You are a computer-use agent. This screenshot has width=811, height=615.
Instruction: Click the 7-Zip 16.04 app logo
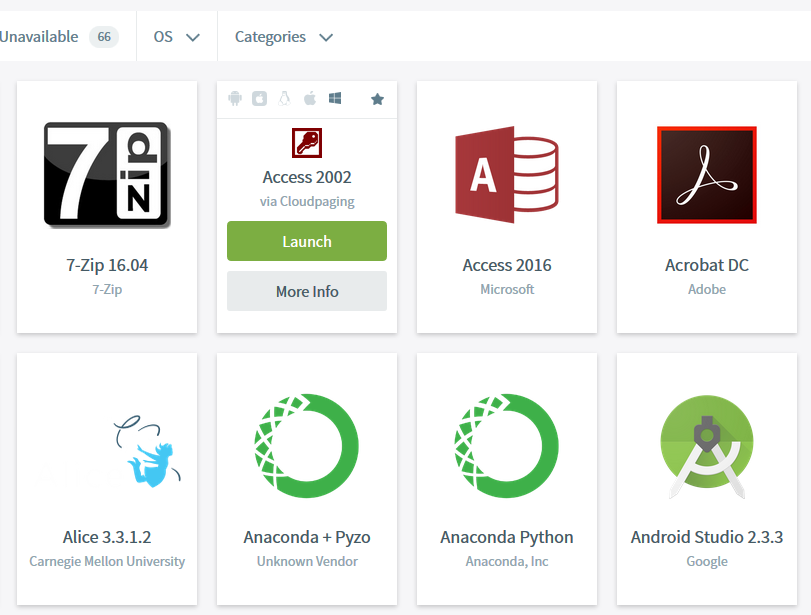coord(107,174)
